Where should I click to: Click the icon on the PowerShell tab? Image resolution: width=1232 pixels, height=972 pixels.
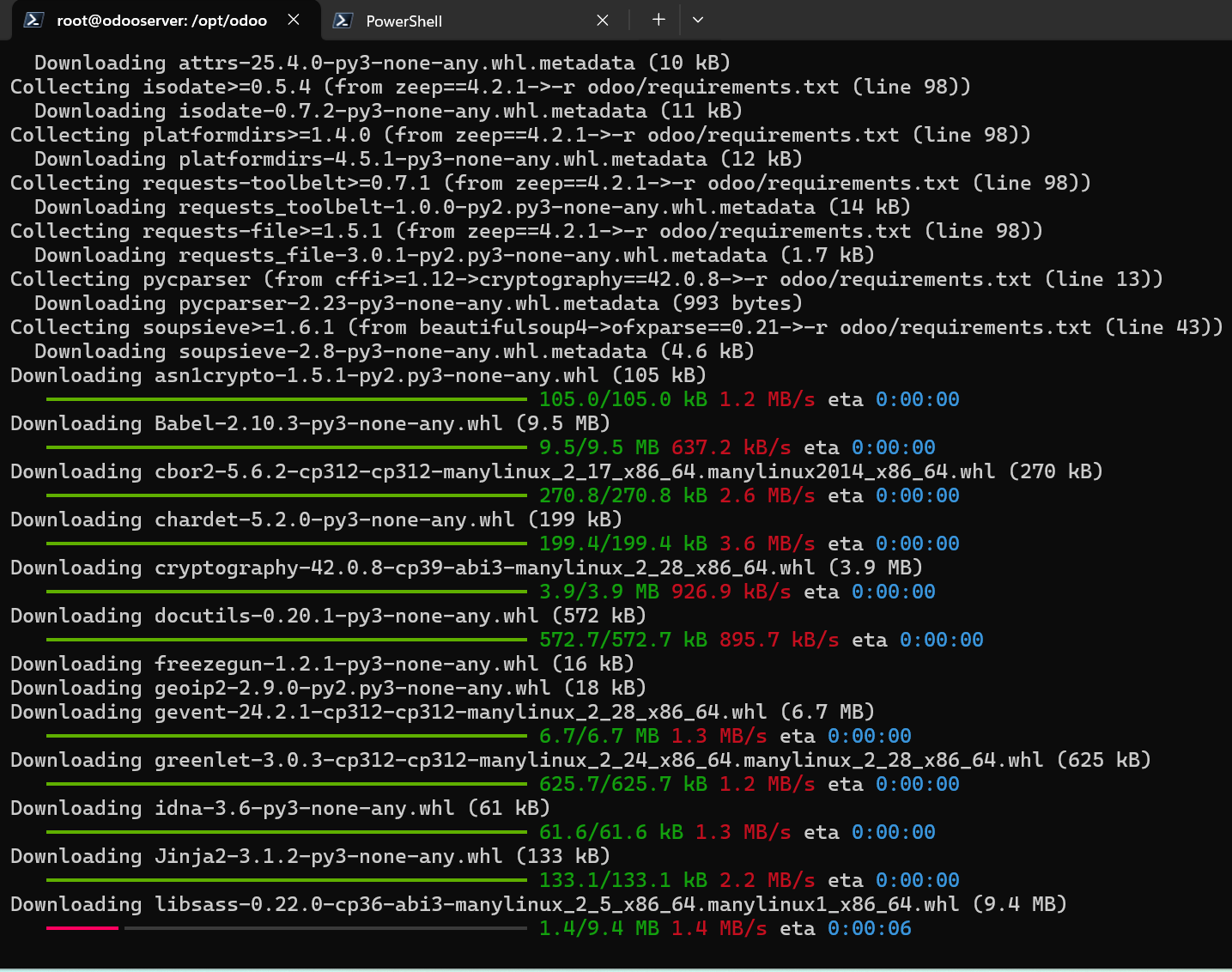[x=343, y=21]
